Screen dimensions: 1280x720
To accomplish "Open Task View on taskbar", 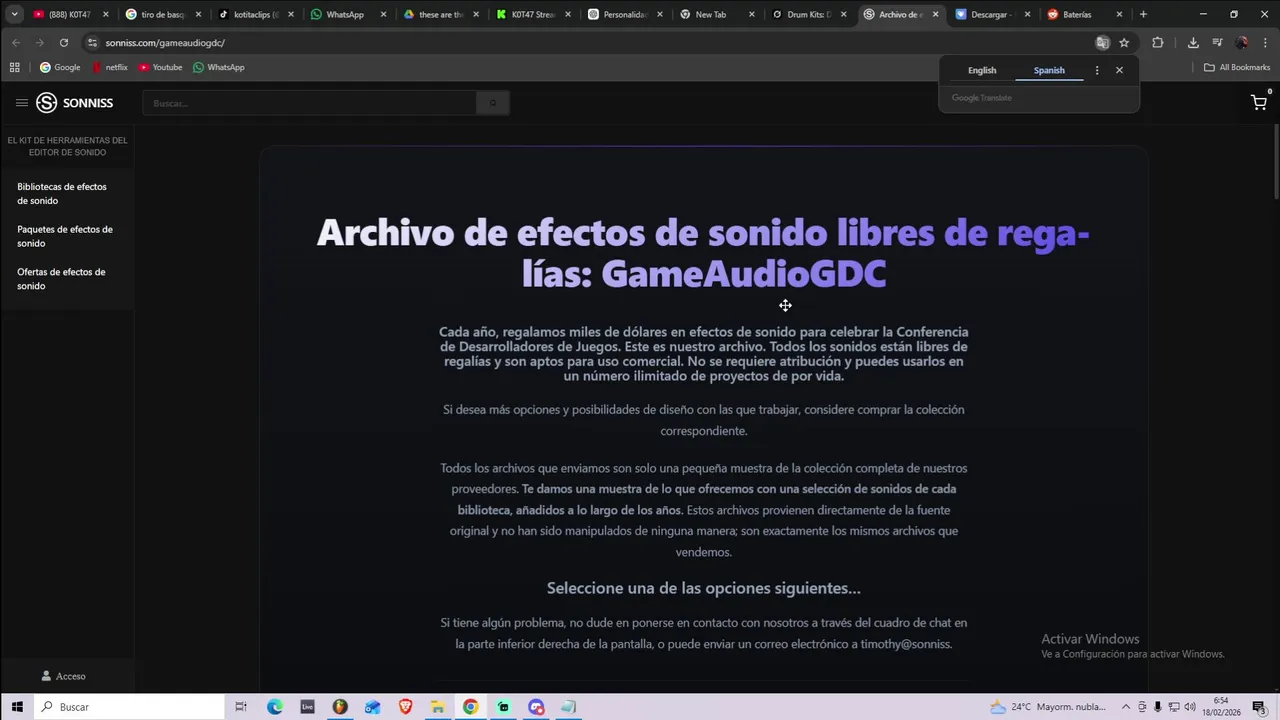I will pyautogui.click(x=241, y=707).
